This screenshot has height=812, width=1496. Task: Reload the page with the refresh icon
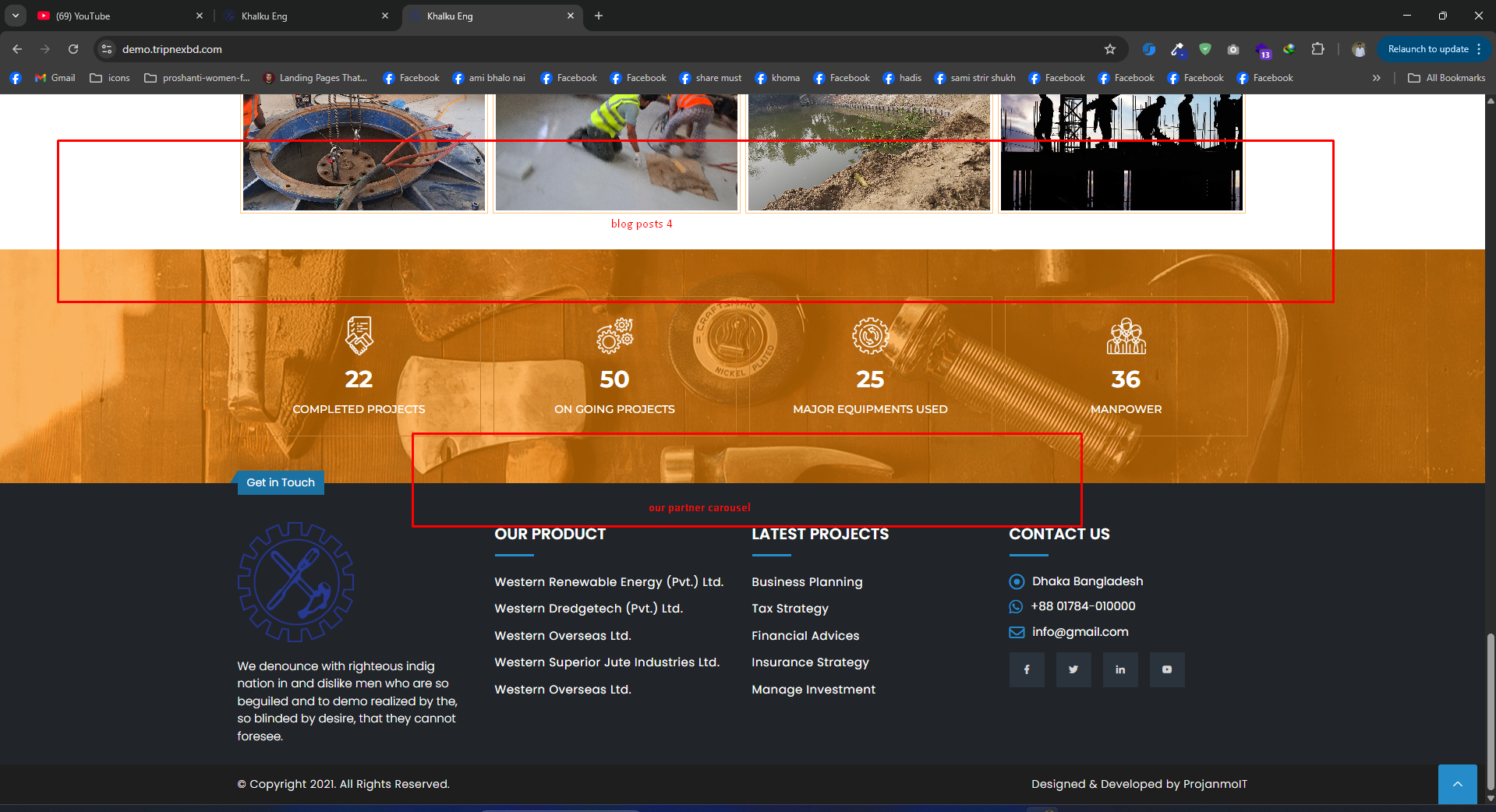pyautogui.click(x=73, y=49)
